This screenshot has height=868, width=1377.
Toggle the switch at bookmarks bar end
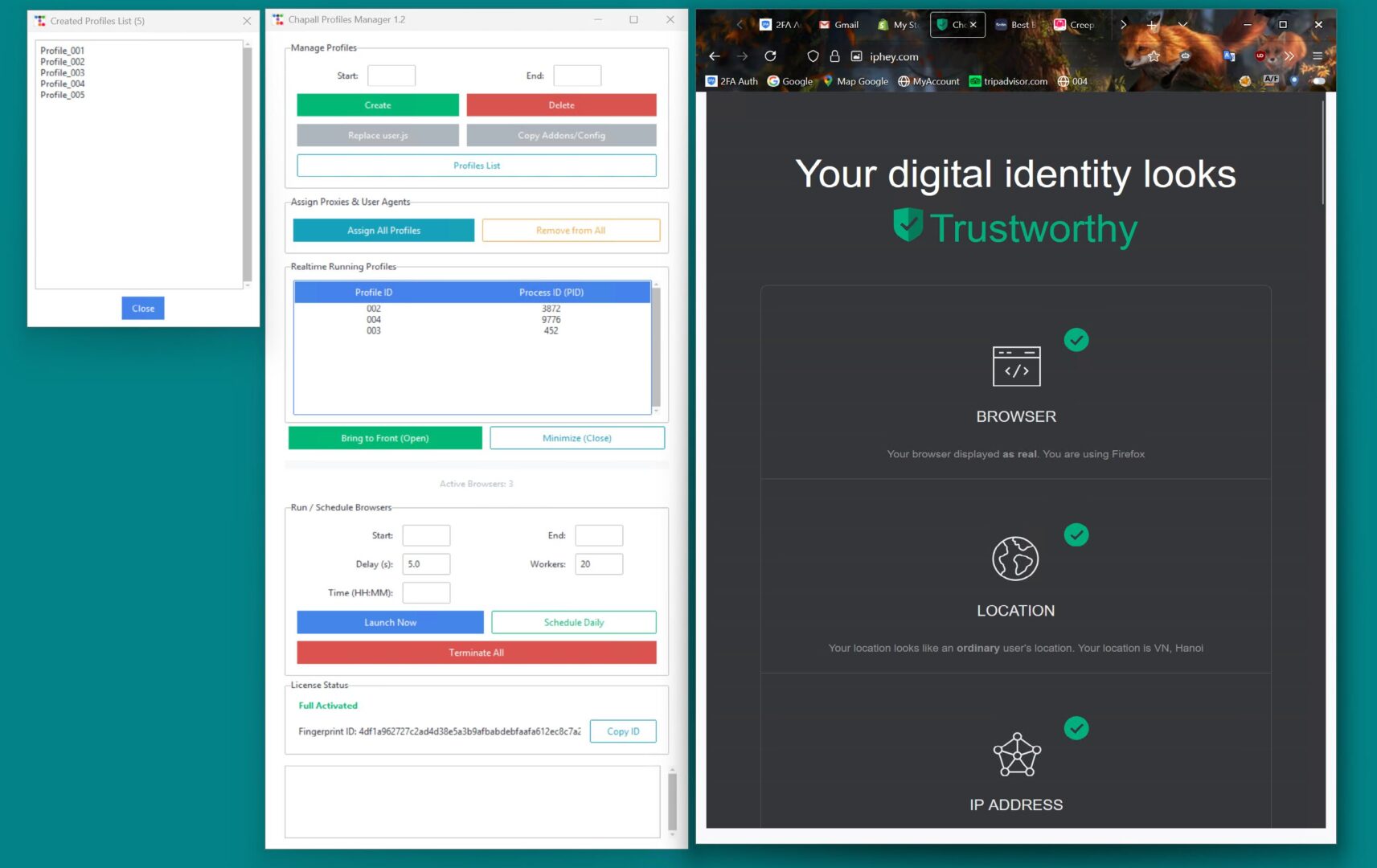(x=1318, y=80)
